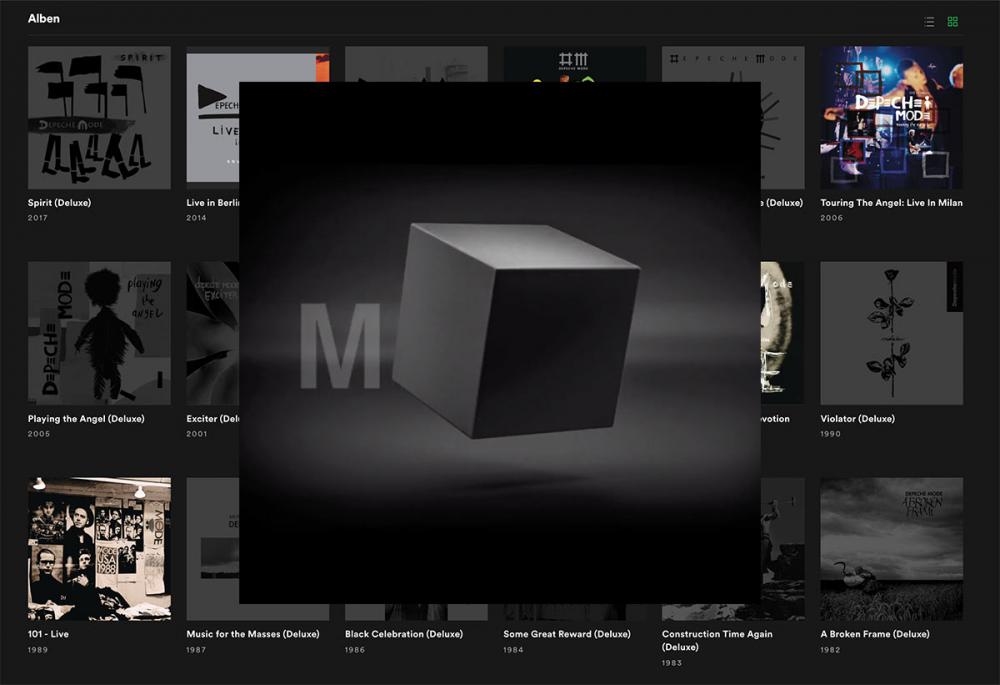Screen dimensions: 1000x685
Task: Open Music for the Masses album cover
Action: (212, 549)
